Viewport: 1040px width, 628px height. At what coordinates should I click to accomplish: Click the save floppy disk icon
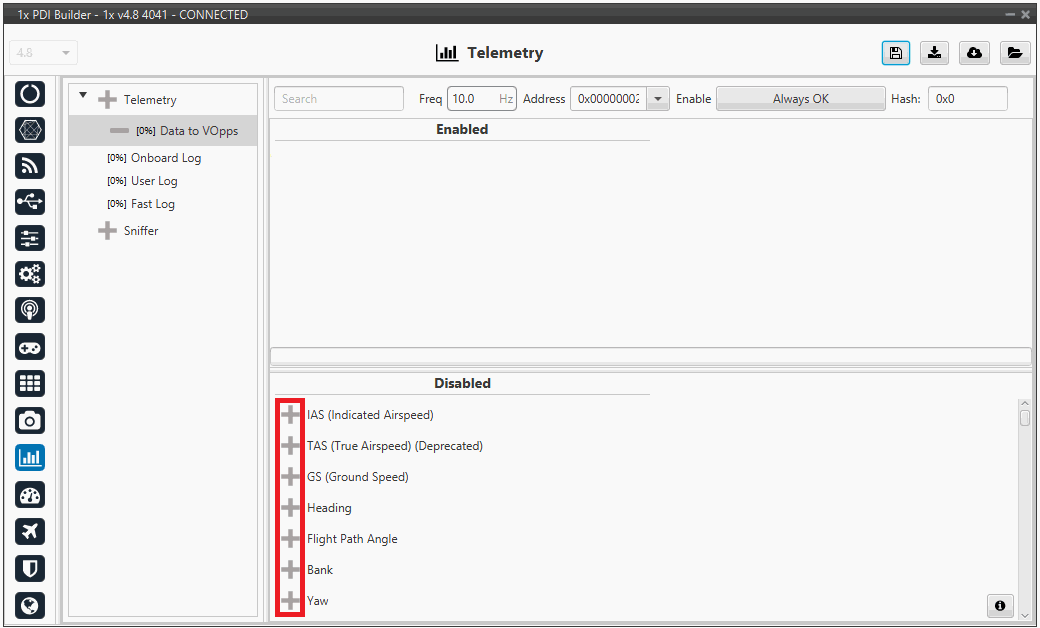(x=896, y=53)
